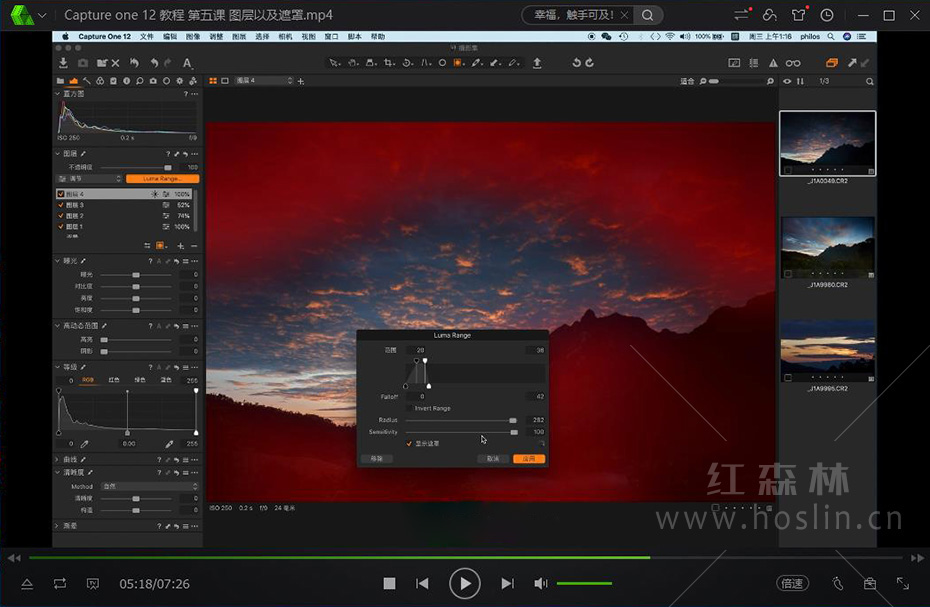Open the 文件 menu
The image size is (930, 607).
coord(146,36)
